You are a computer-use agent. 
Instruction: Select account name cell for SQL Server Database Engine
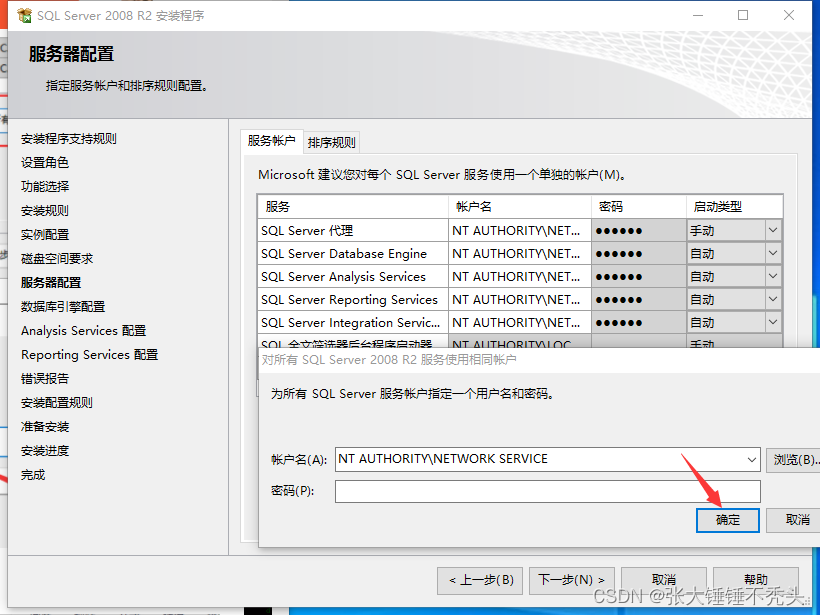[x=520, y=254]
